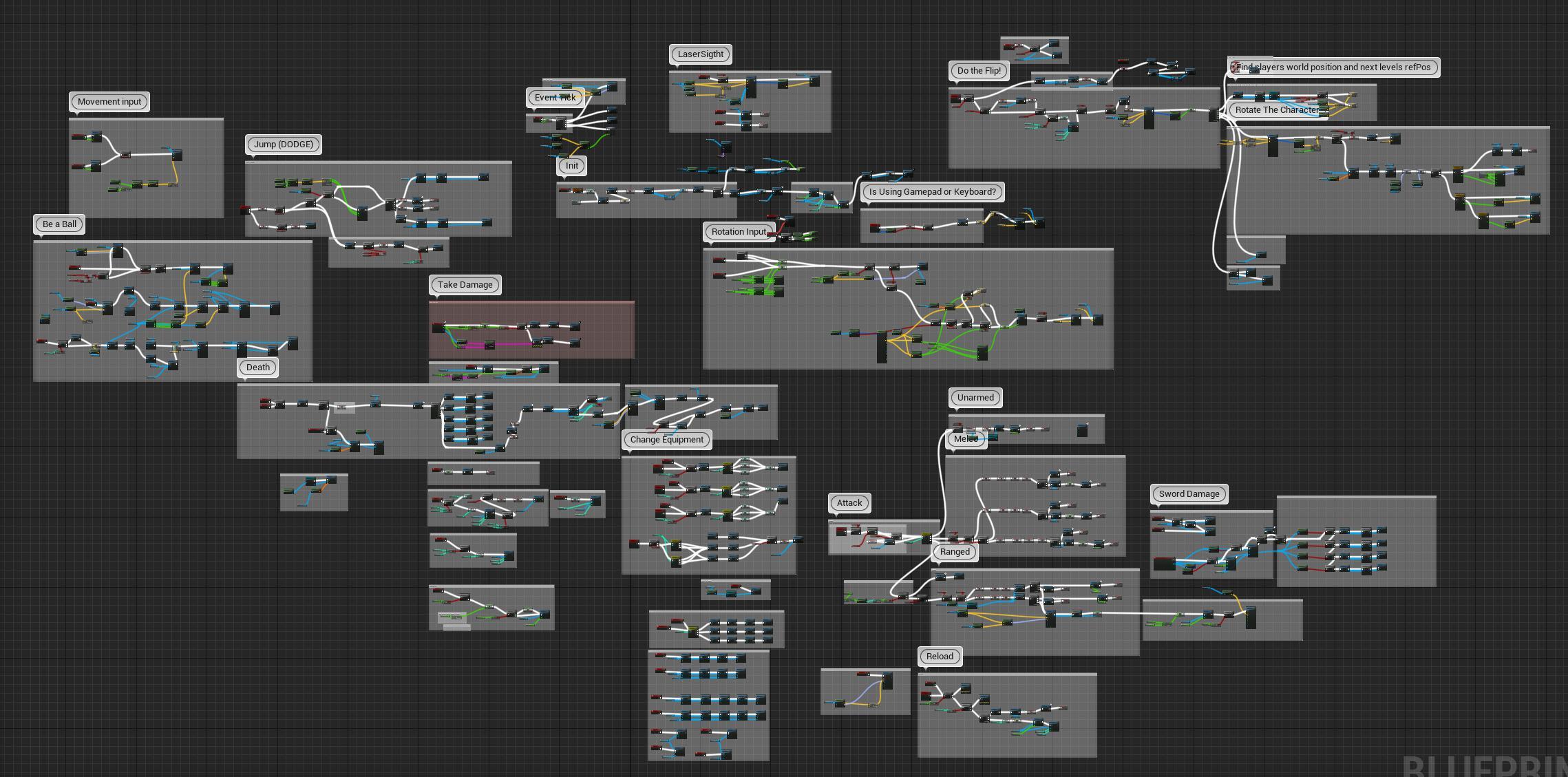Select the Find players world position comment
Image resolution: width=1568 pixels, height=777 pixels.
coord(1334,67)
